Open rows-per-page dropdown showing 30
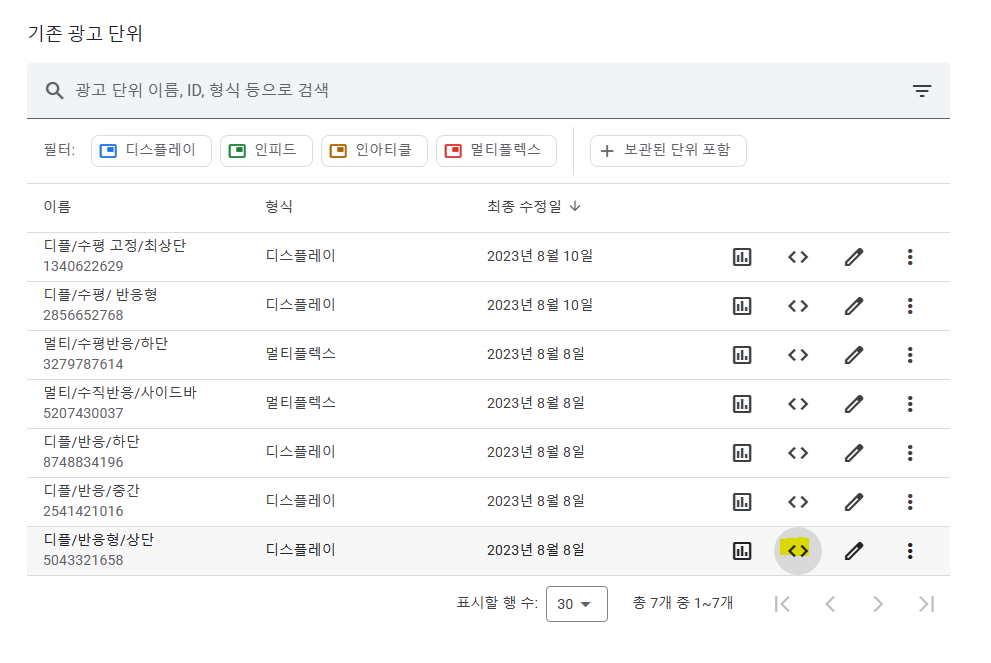 coord(576,604)
